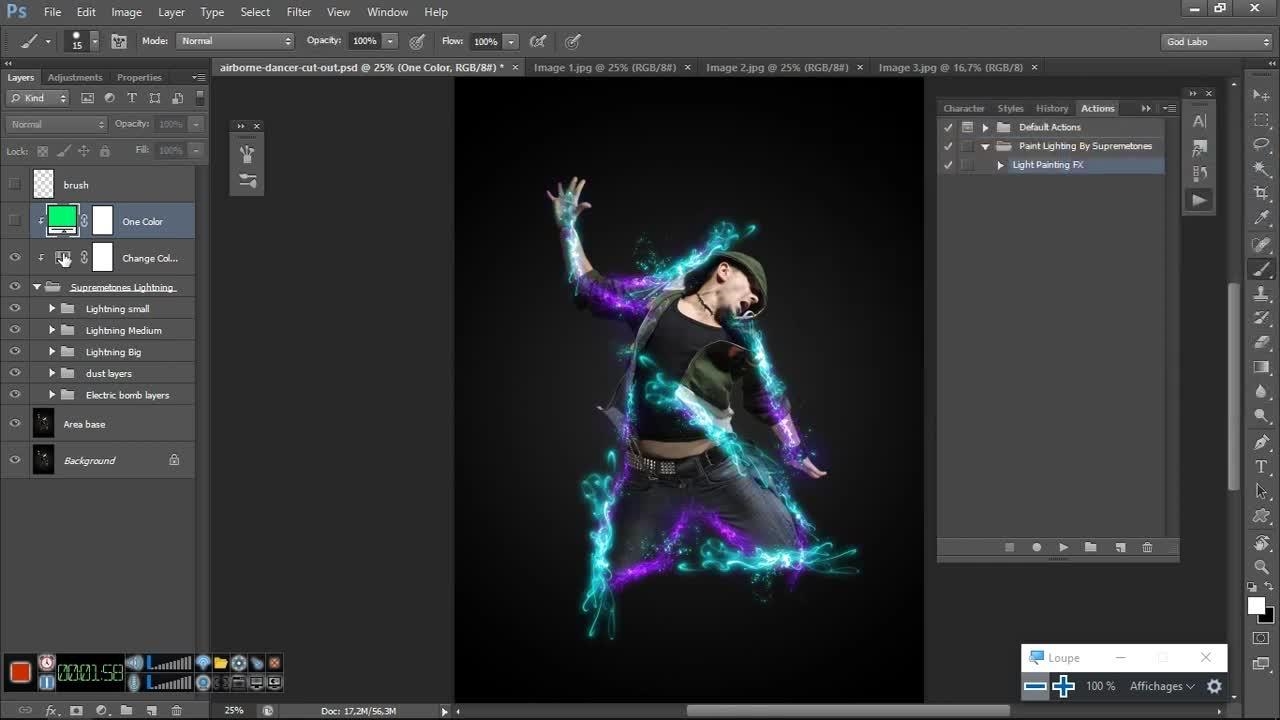Select the Type tool in toolbar
The width and height of the screenshot is (1280, 720).
(1262, 467)
